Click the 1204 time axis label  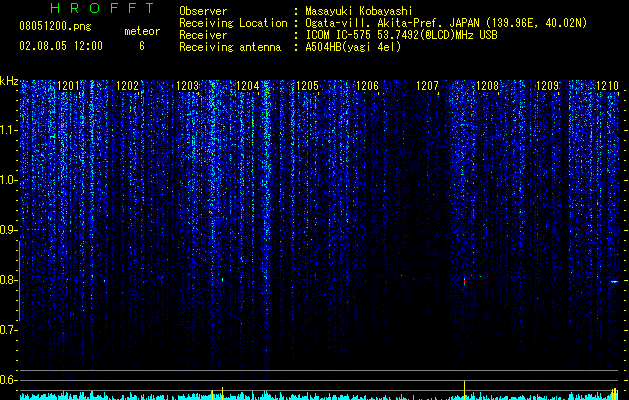(248, 85)
